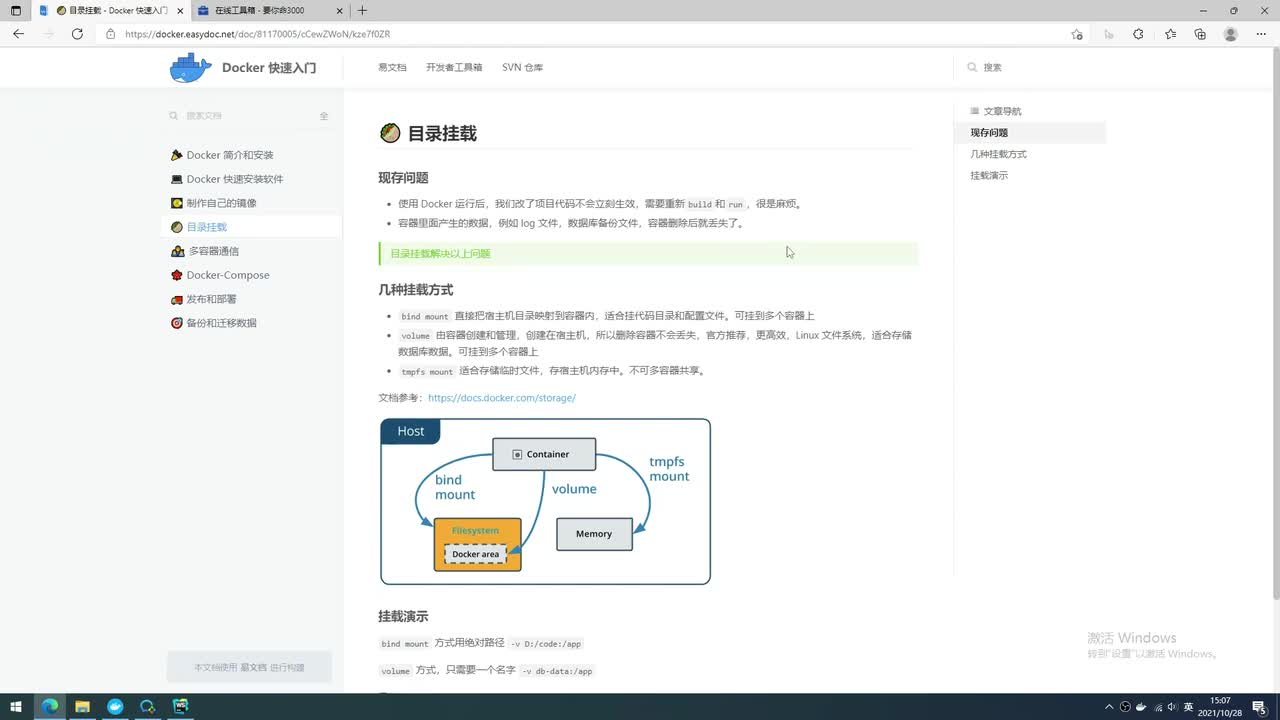Viewport: 1280px width, 720px height.
Task: Click the browser address bar URL
Action: [257, 34]
